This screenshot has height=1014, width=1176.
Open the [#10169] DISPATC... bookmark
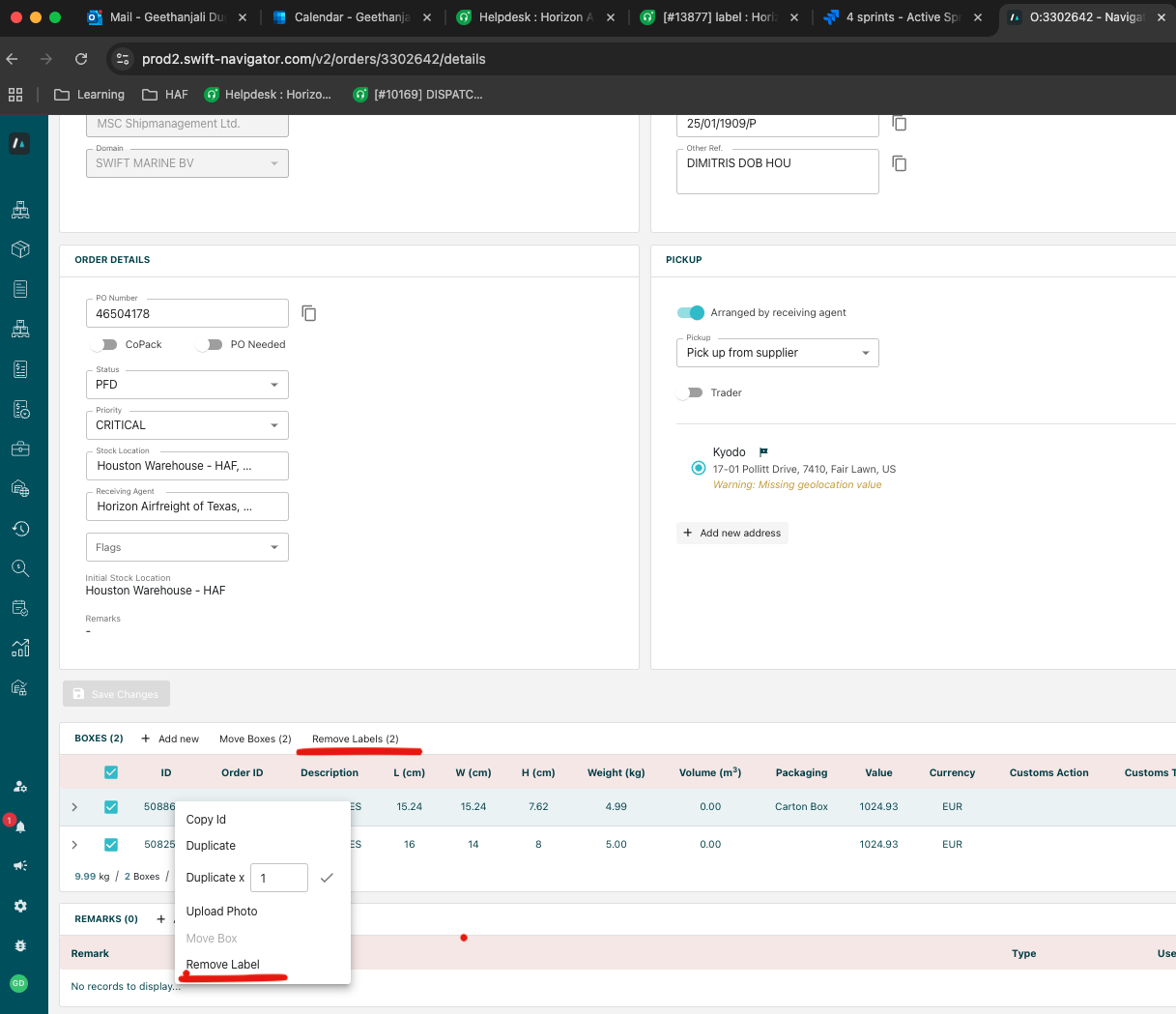[x=417, y=95]
